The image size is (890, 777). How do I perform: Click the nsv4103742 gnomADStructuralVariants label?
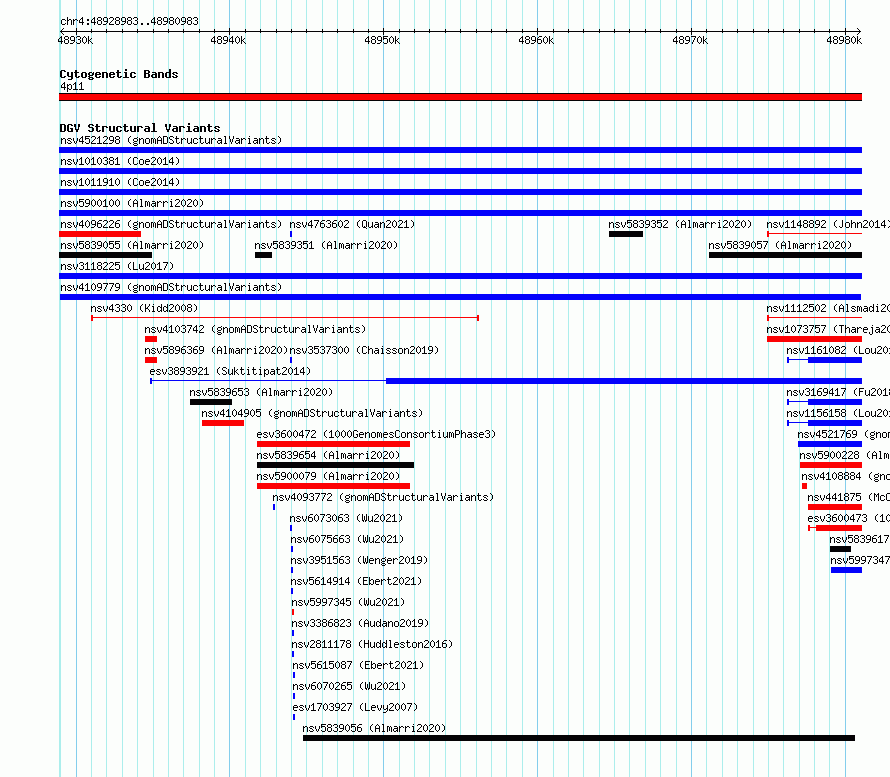point(255,329)
